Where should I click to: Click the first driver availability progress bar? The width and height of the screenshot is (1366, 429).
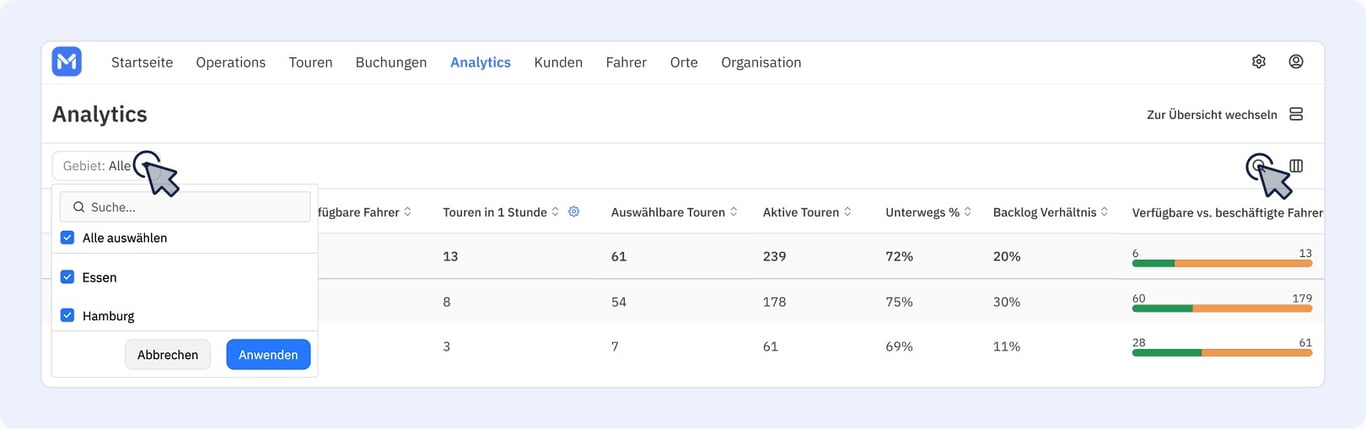click(1222, 263)
